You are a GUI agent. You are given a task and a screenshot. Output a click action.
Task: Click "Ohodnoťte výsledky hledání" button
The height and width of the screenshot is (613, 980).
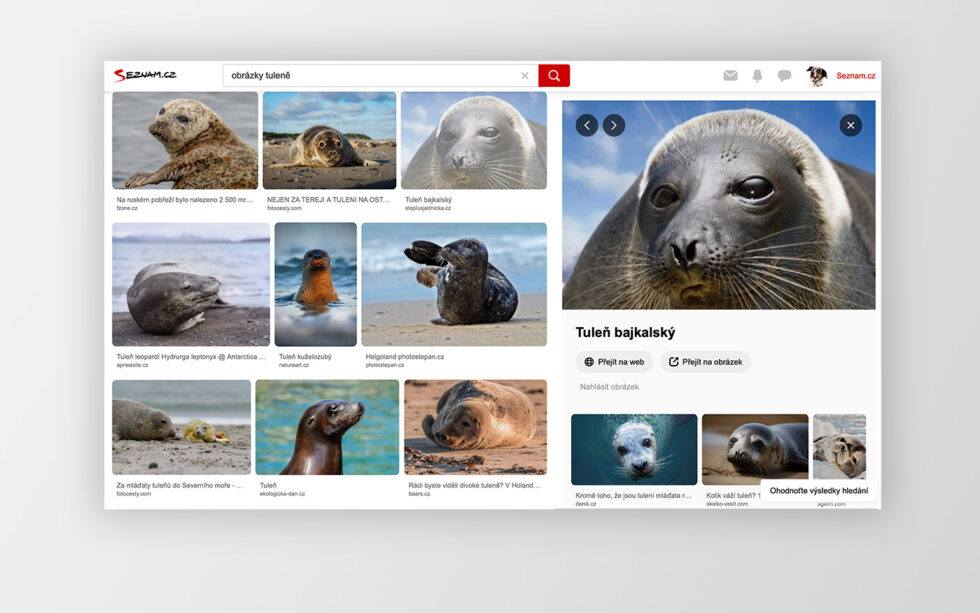click(819, 490)
